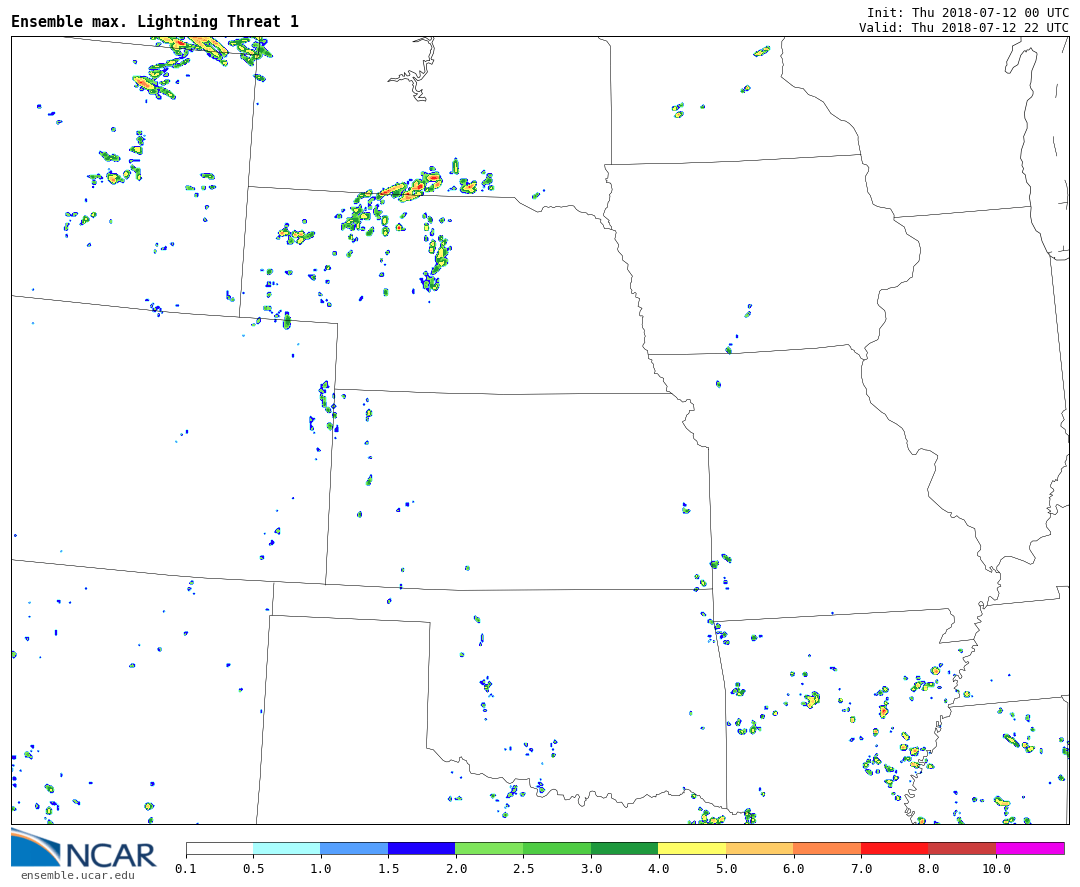Pick the bright red 7.0–8.0 colorbar segment
Image resolution: width=1080 pixels, height=887 pixels.
click(x=894, y=848)
